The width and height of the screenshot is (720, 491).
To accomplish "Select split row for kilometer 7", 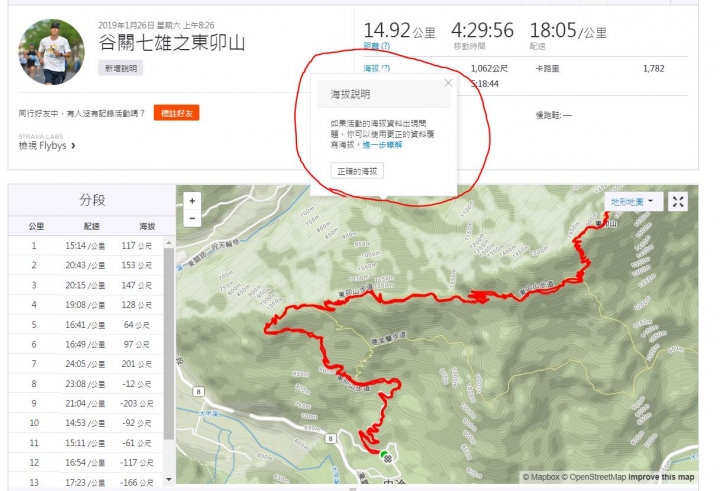I will (x=86, y=364).
